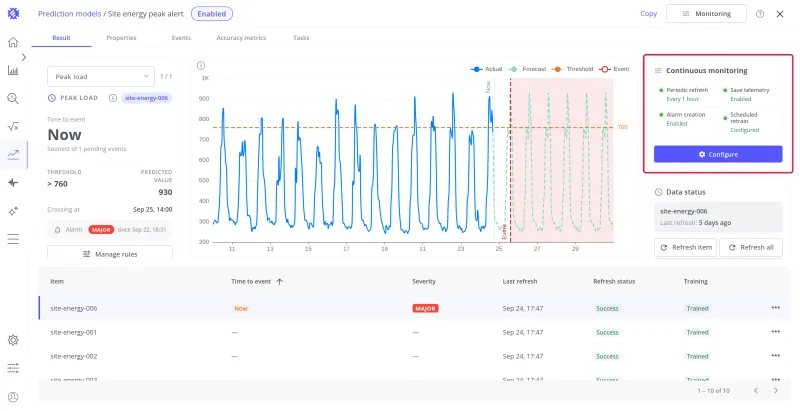Open the more options menu for site-energy-001
This screenshot has height=411, width=800.
click(x=776, y=332)
